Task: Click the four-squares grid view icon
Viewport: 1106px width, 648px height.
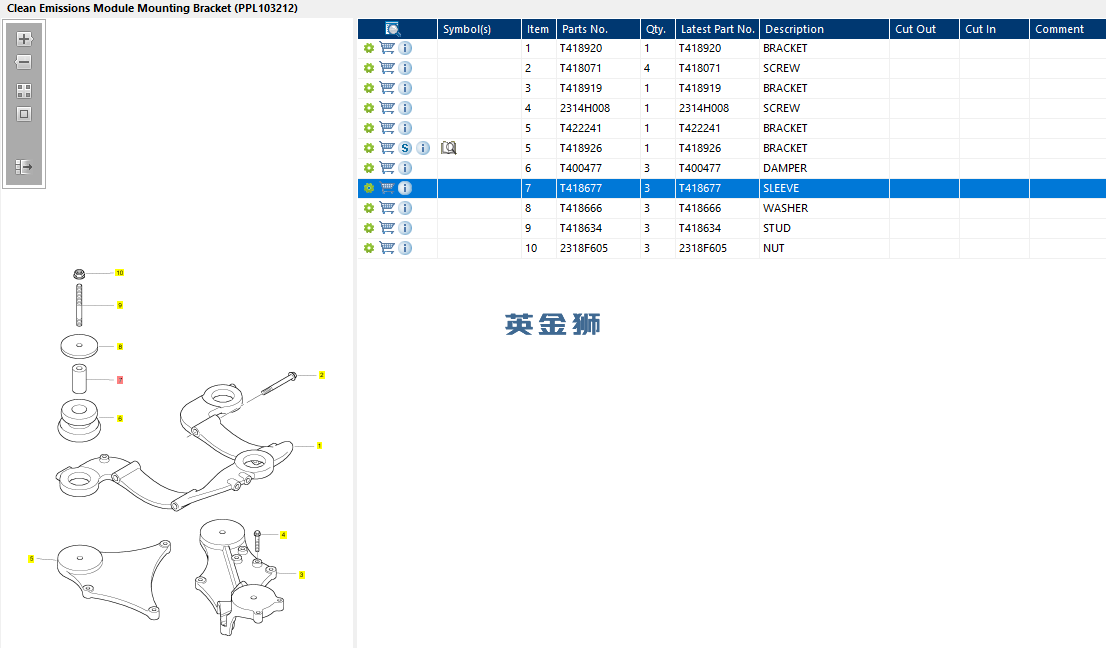Action: click(24, 91)
